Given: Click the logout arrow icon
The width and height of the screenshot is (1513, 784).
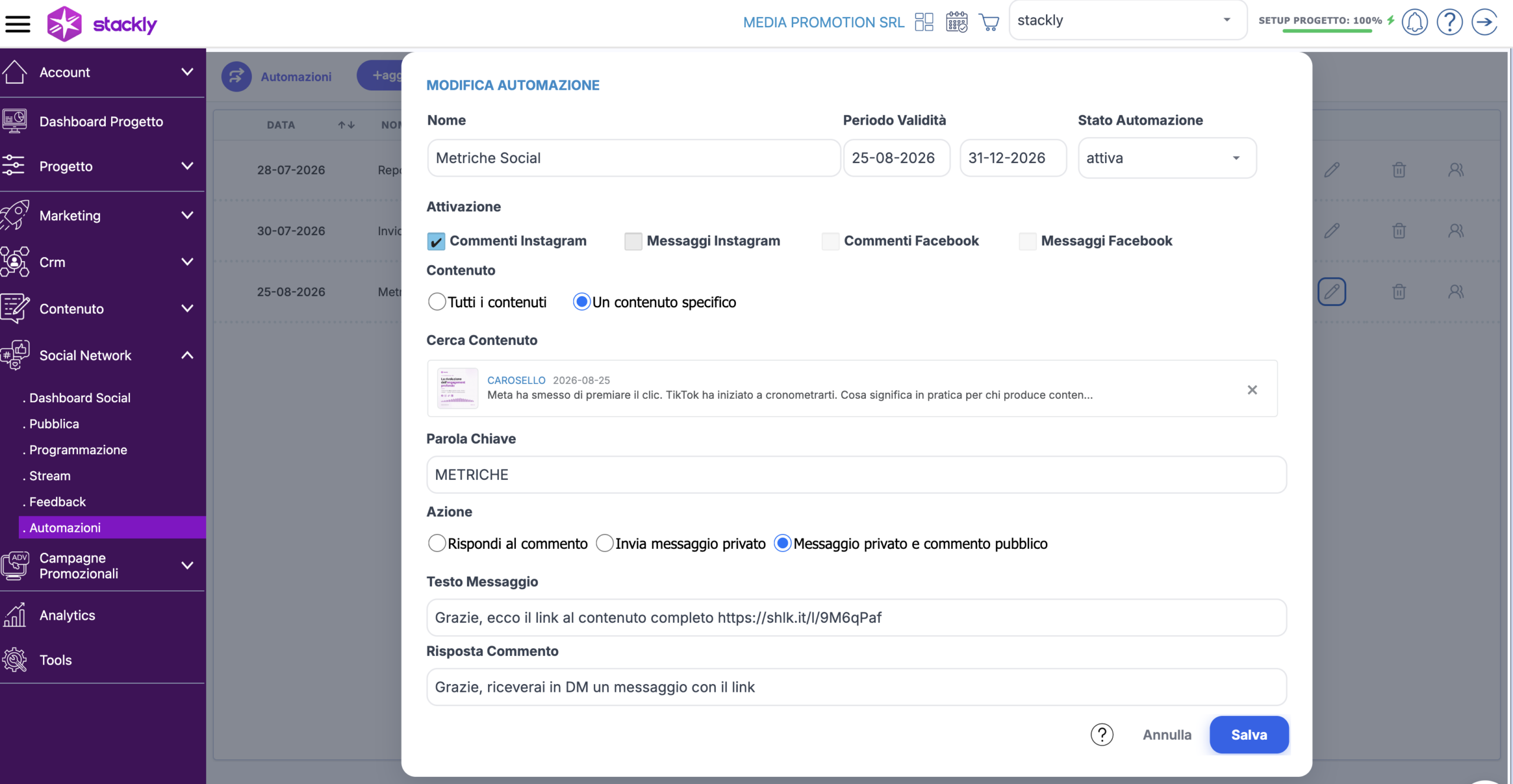Looking at the screenshot, I should tap(1484, 22).
